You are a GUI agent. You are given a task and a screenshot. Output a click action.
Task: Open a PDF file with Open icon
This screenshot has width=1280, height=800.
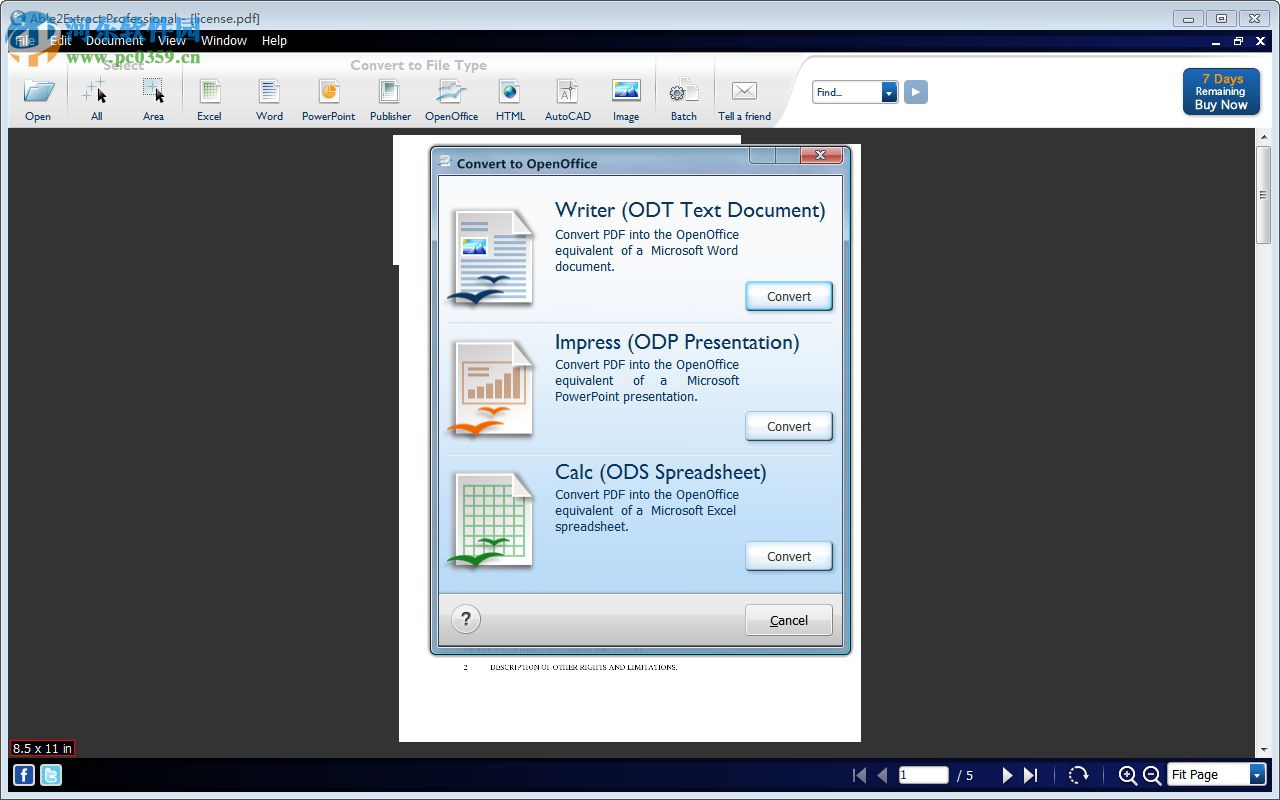point(38,92)
